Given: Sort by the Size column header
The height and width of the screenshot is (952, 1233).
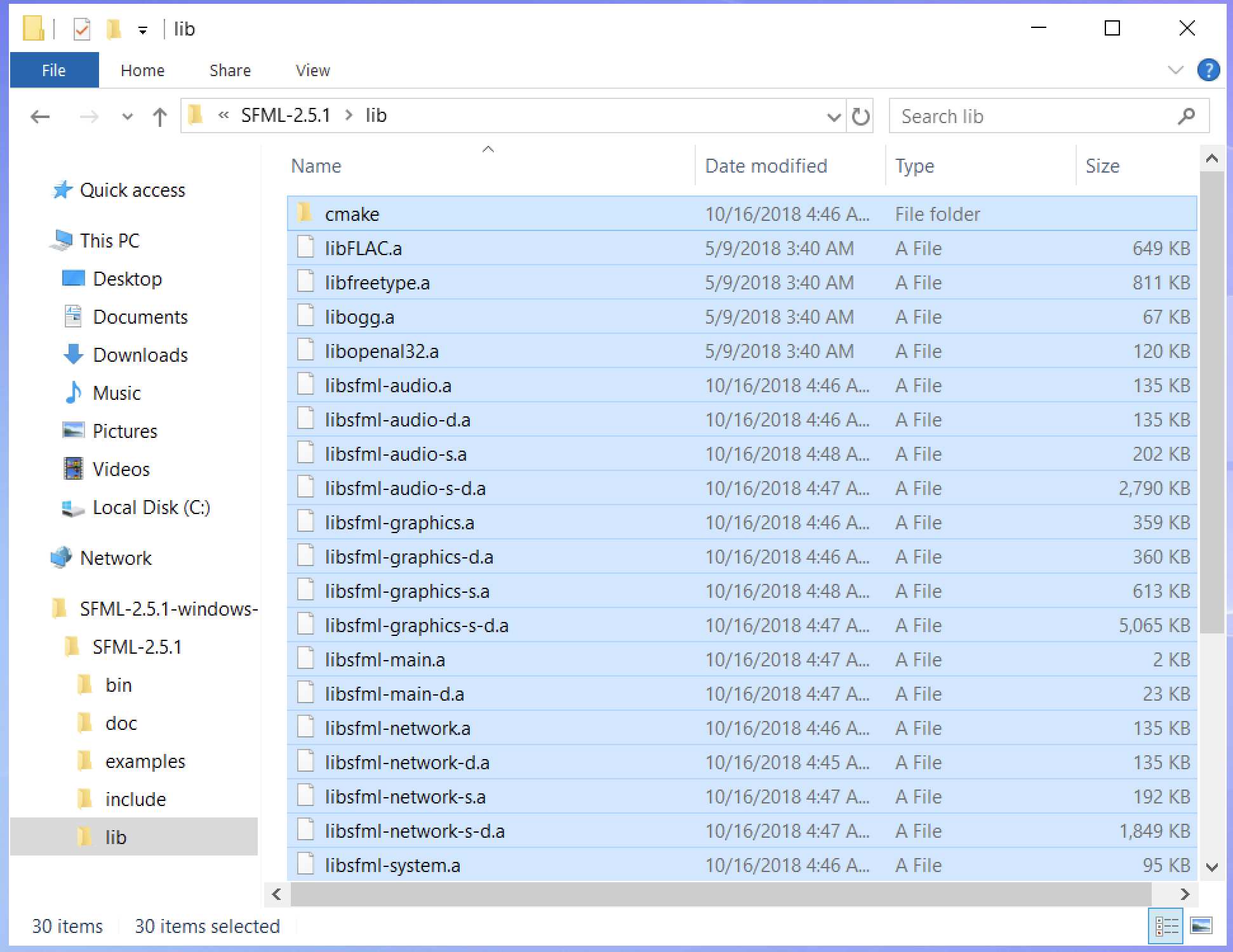Looking at the screenshot, I should pyautogui.click(x=1102, y=166).
